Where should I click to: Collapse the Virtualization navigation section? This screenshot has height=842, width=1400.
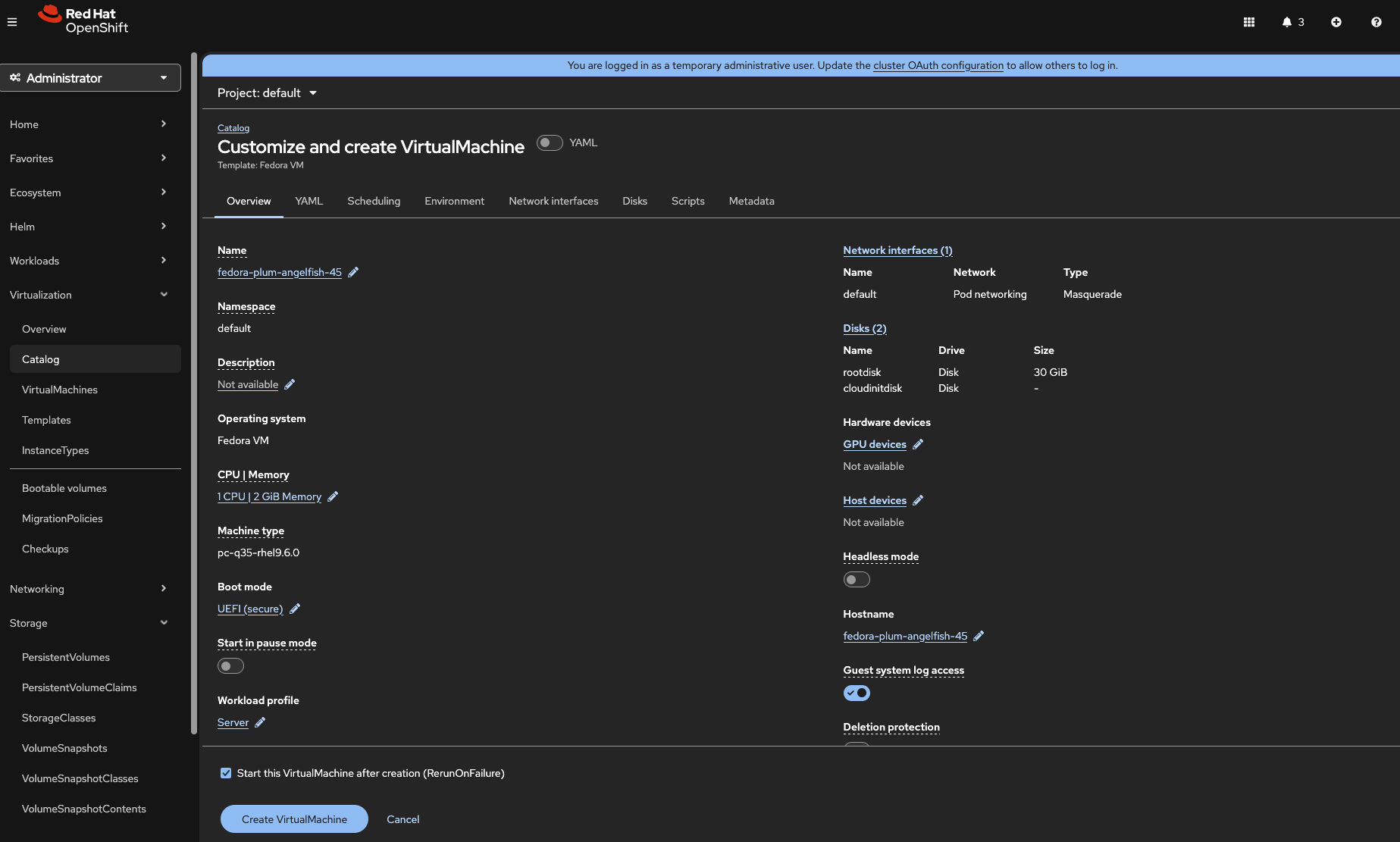[89, 295]
